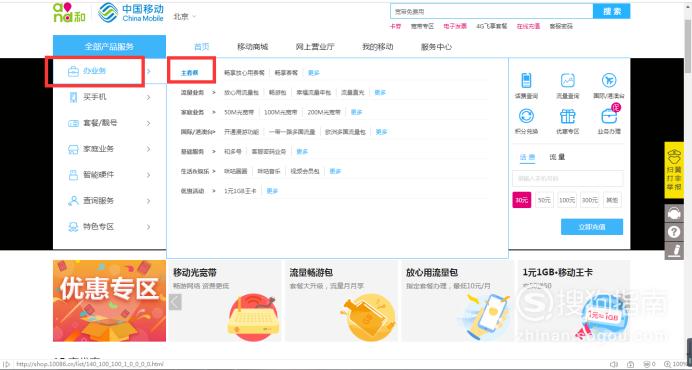Open the 移动光宽带 promo card
The width and height of the screenshot is (692, 370).
[225, 301]
